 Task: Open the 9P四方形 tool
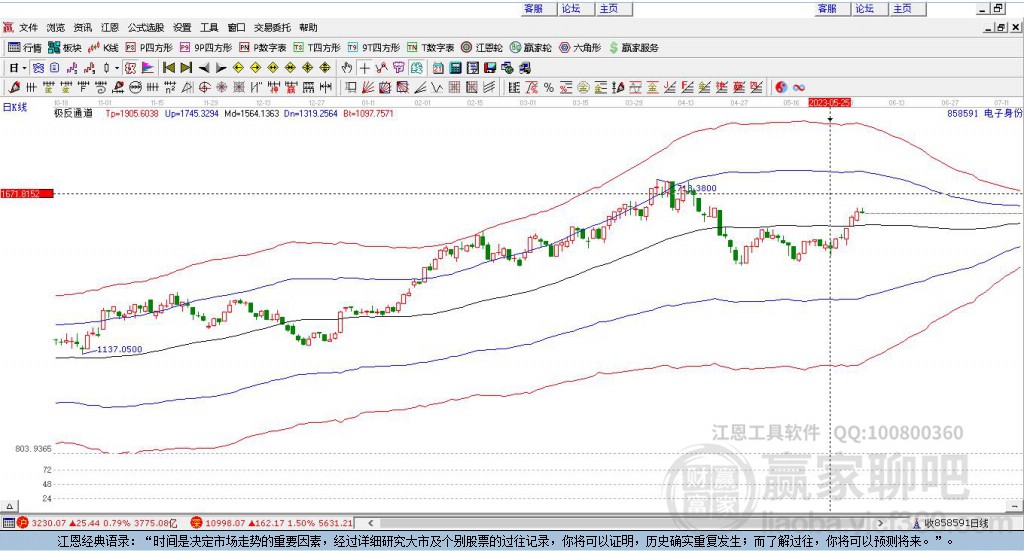point(206,48)
